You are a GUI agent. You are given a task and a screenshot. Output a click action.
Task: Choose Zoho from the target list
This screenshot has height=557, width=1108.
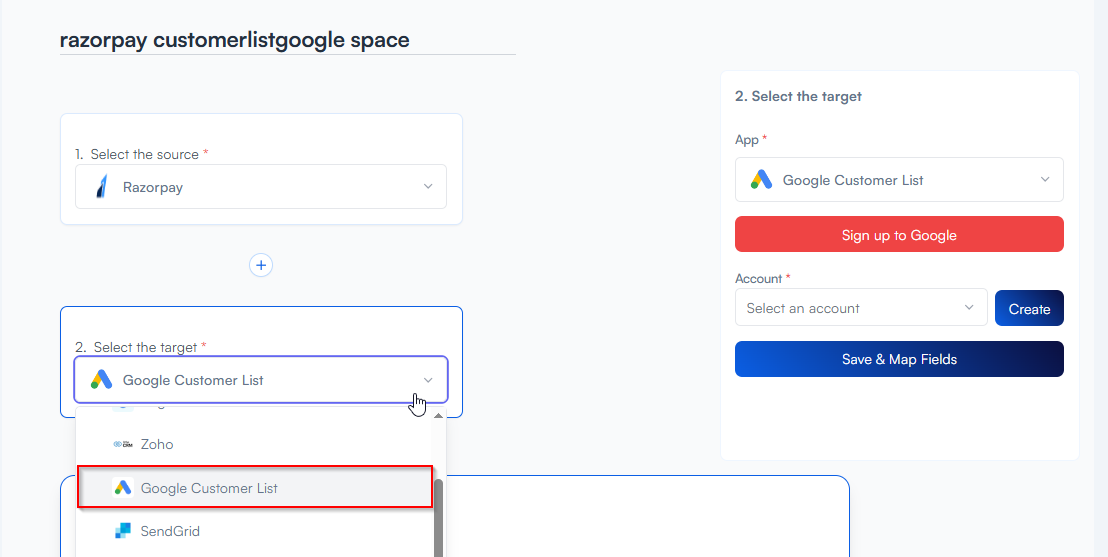pyautogui.click(x=157, y=444)
